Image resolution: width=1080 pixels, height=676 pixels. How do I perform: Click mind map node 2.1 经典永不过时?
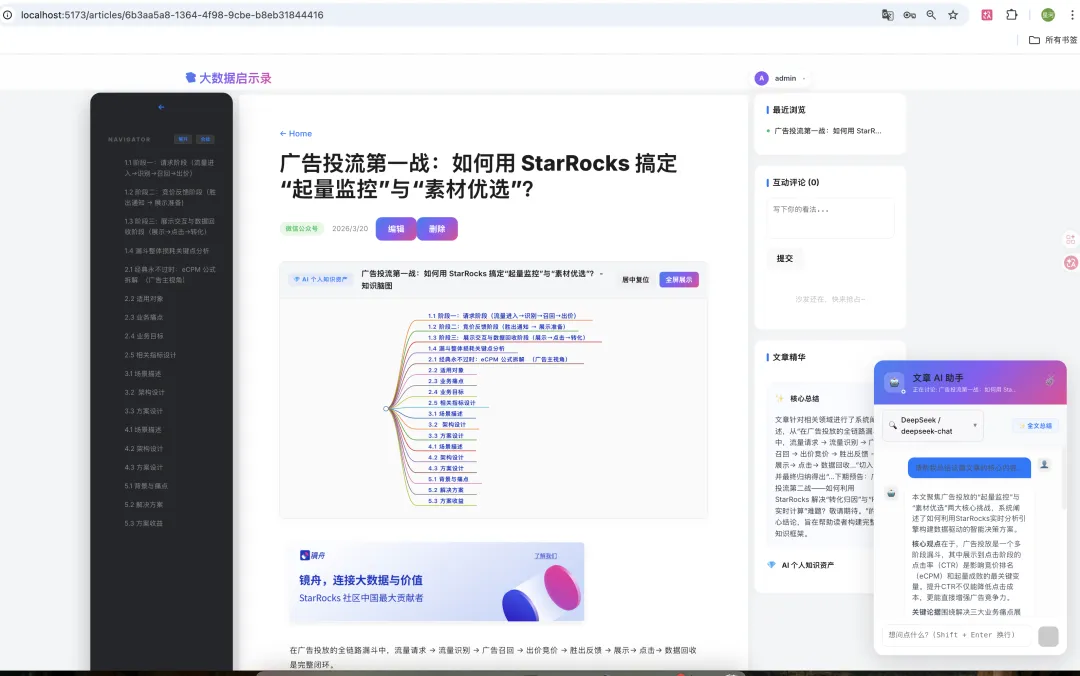coord(497,359)
